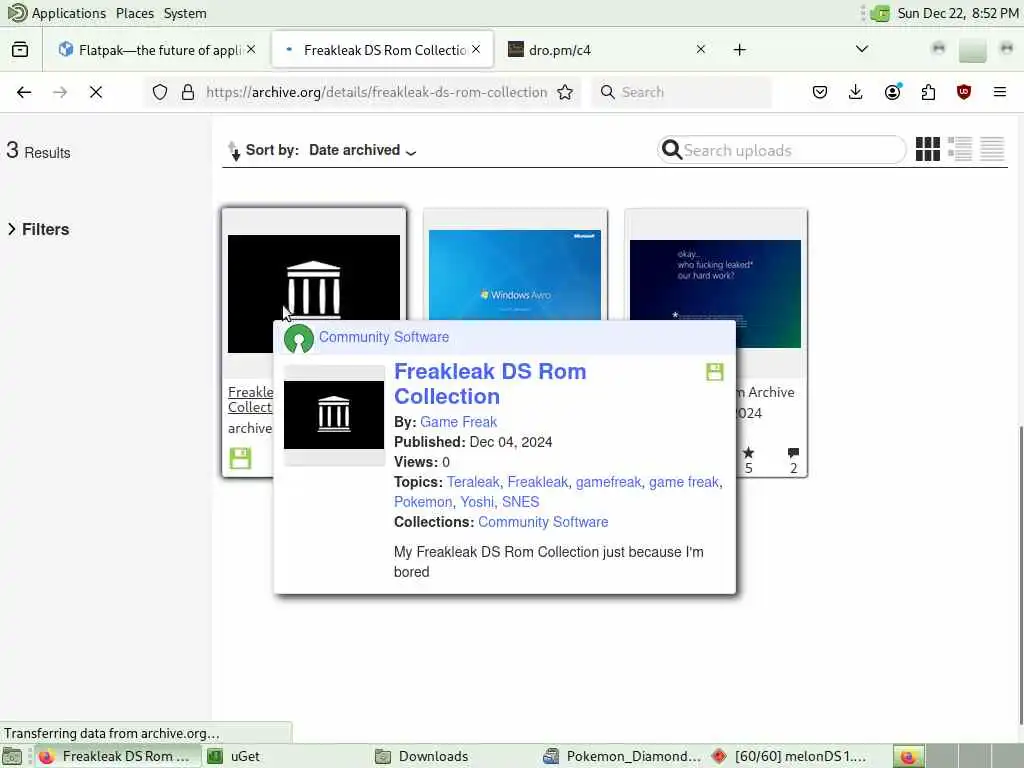Close the Freakleak DS Rom Collection tab
Image resolution: width=1024 pixels, height=768 pixels.
pyautogui.click(x=476, y=50)
